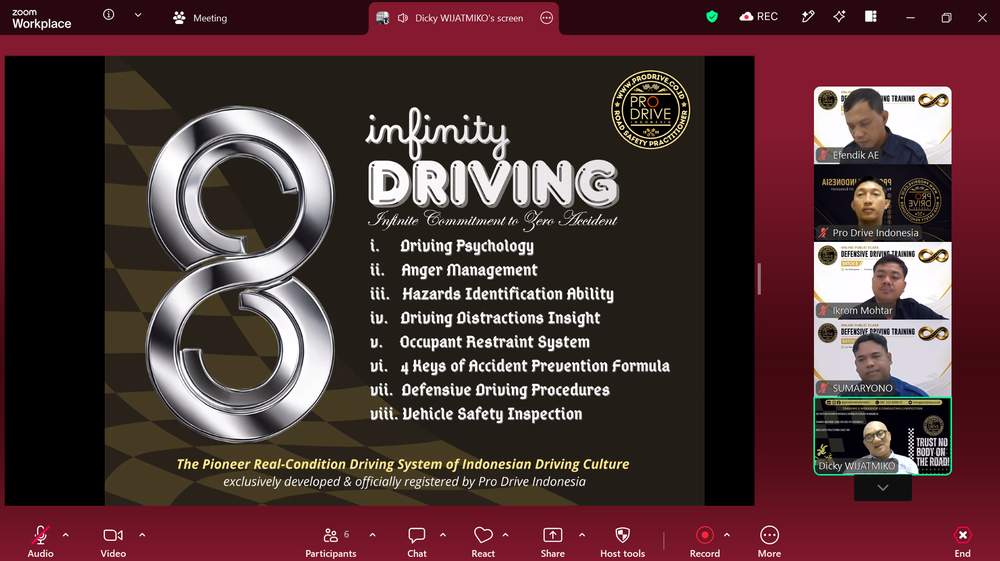Image resolution: width=1000 pixels, height=561 pixels.
Task: Click '4 Keys of Accident Prevention Formula'
Action: [535, 366]
